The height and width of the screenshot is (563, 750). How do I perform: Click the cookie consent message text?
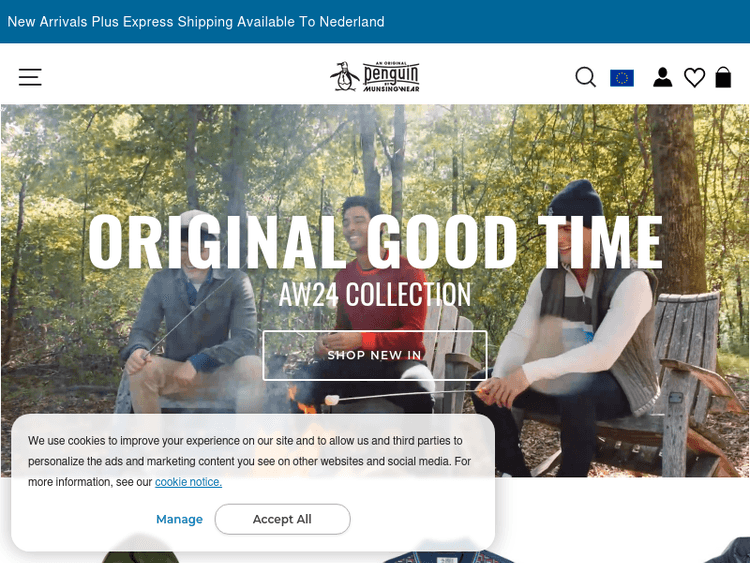(x=250, y=461)
